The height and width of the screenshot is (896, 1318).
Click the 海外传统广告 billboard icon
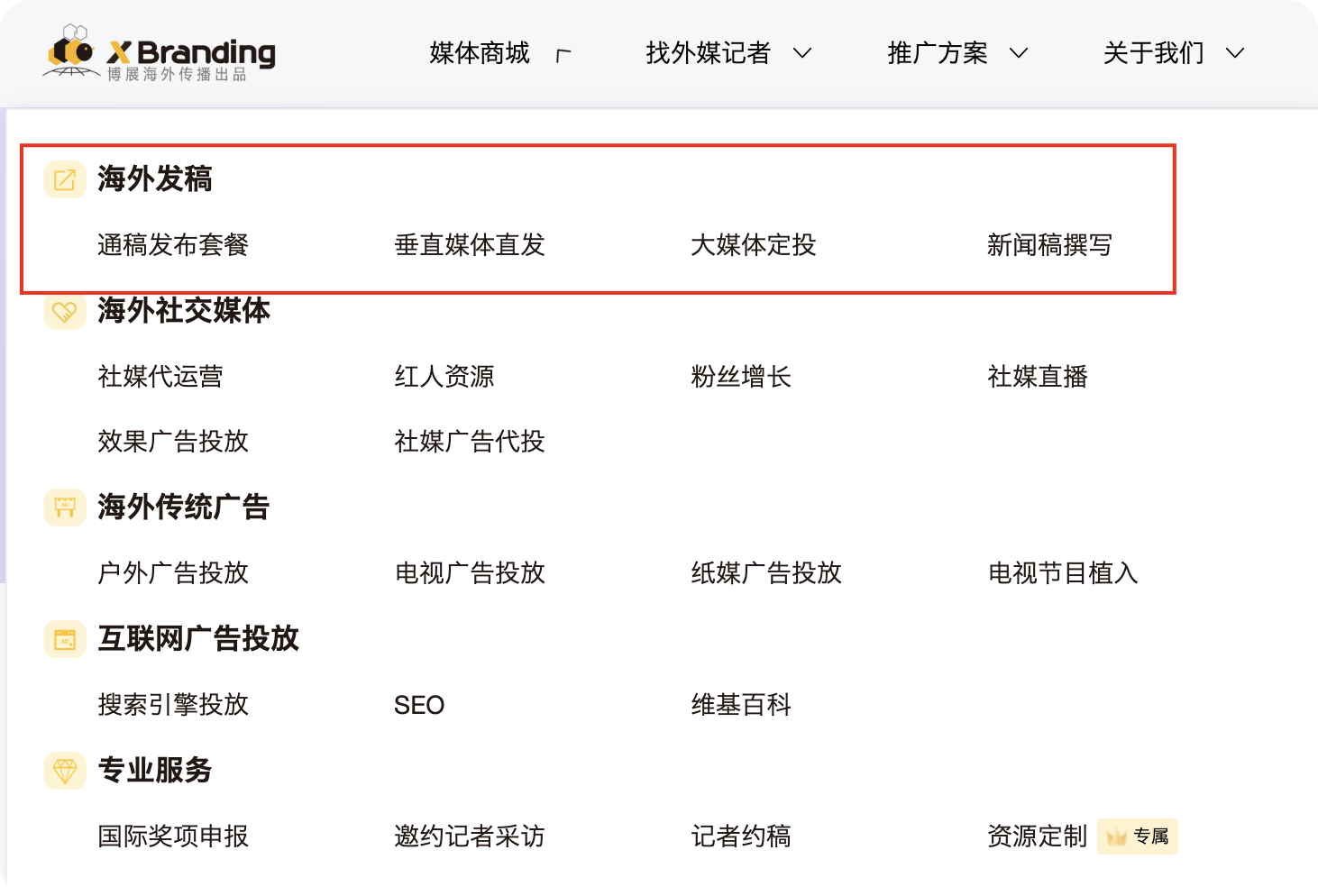(x=65, y=507)
